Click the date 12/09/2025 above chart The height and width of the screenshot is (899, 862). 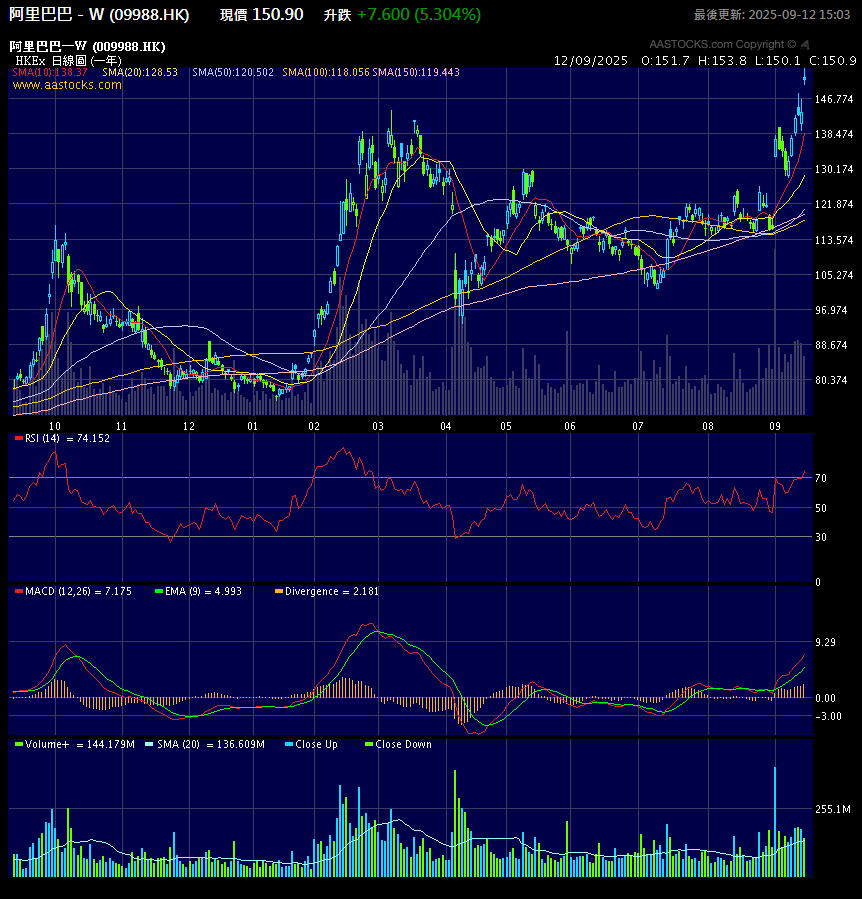tap(591, 60)
